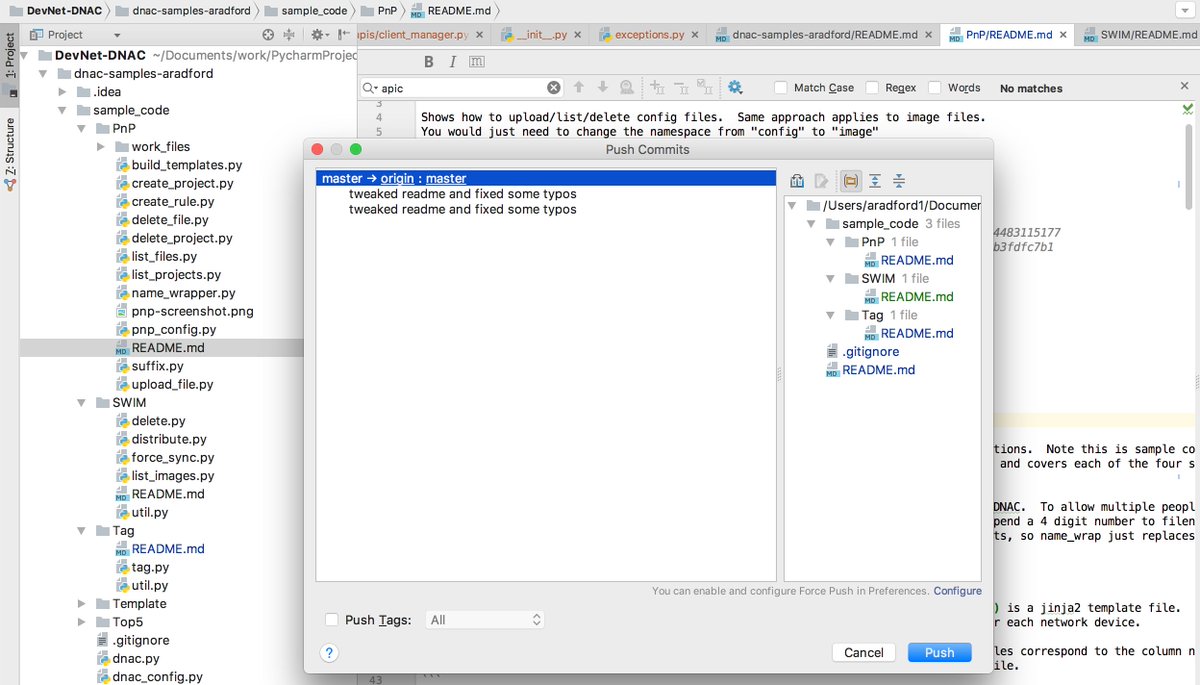The image size is (1200, 685).
Task: Click Bold formatting button in editor
Action: coord(429,62)
